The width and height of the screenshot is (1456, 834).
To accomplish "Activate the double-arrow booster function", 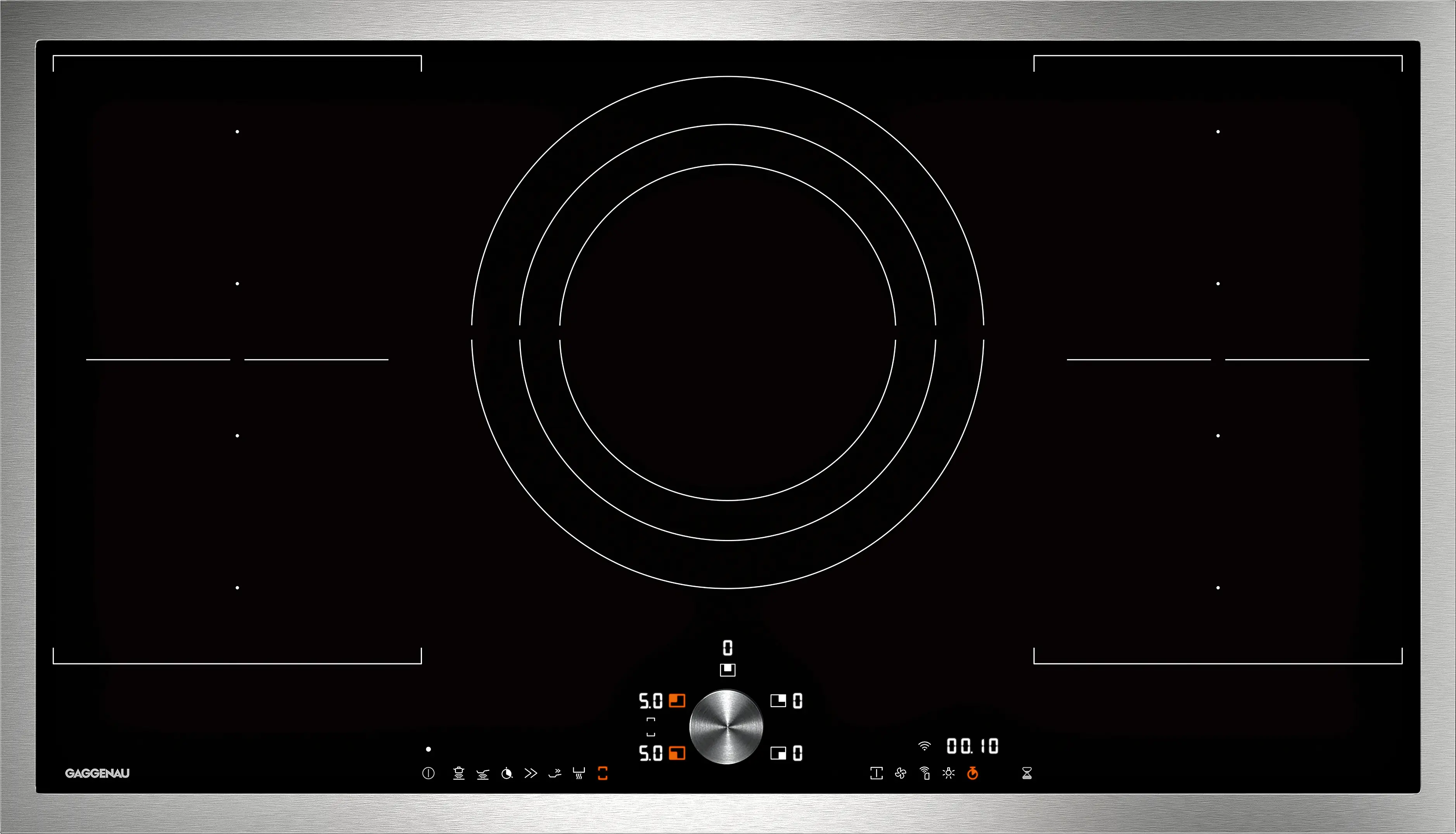I will (x=531, y=773).
